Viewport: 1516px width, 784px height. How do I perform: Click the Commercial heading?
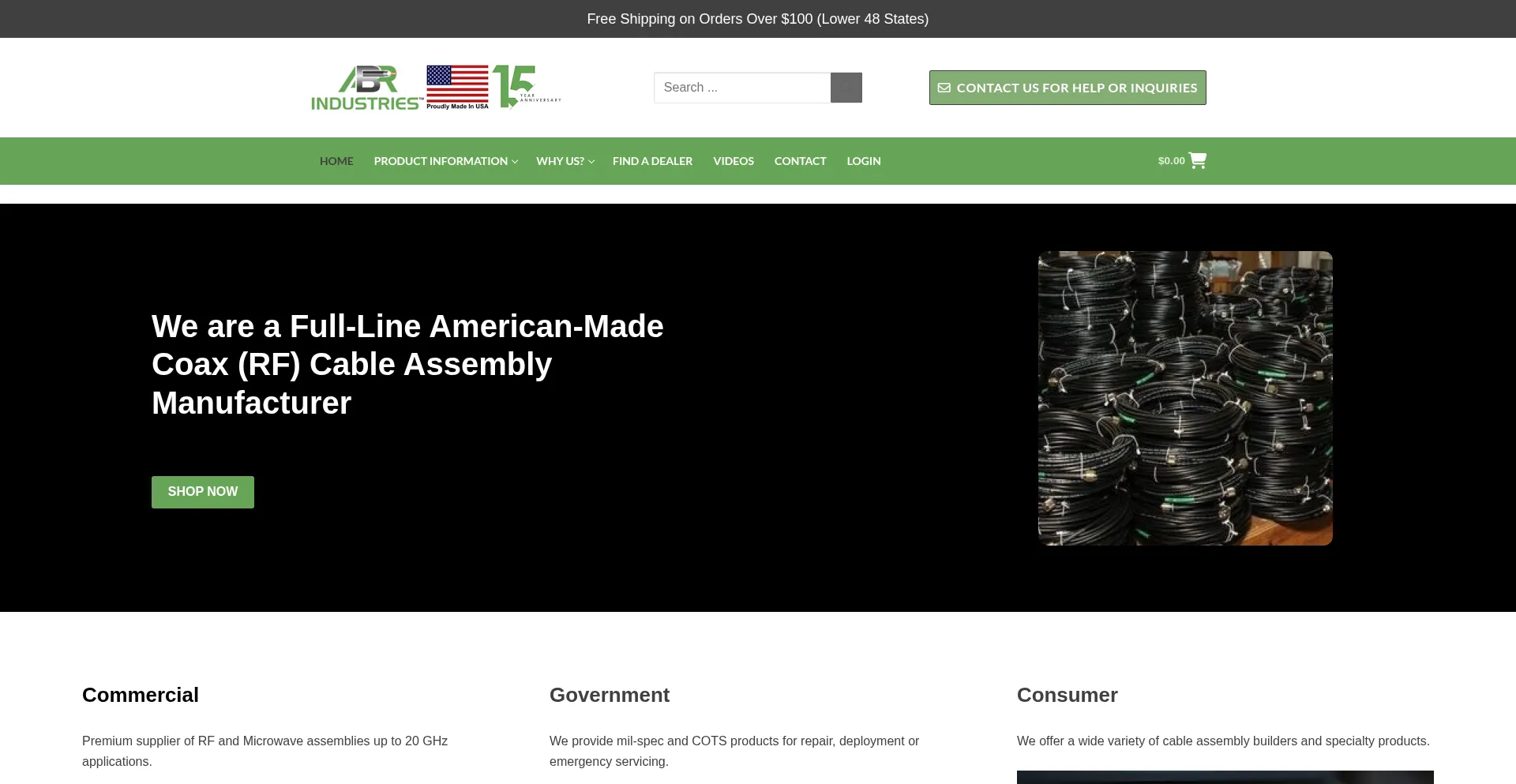click(x=141, y=695)
